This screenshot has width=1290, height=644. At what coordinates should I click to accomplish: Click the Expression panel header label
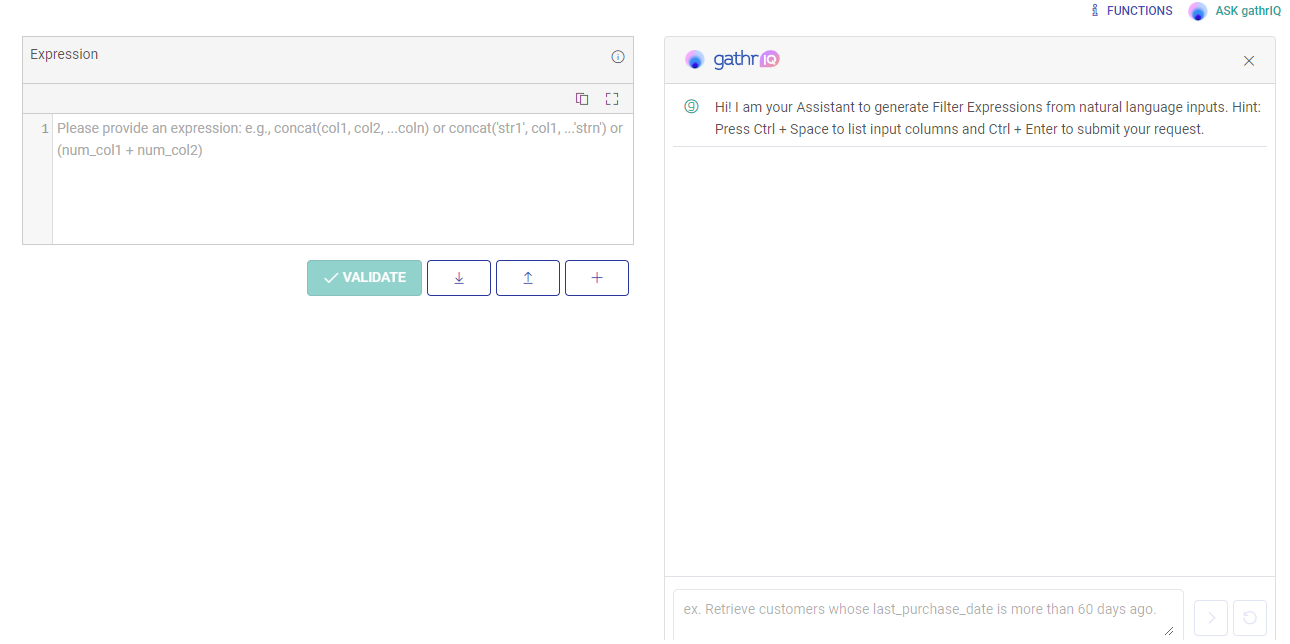[64, 54]
